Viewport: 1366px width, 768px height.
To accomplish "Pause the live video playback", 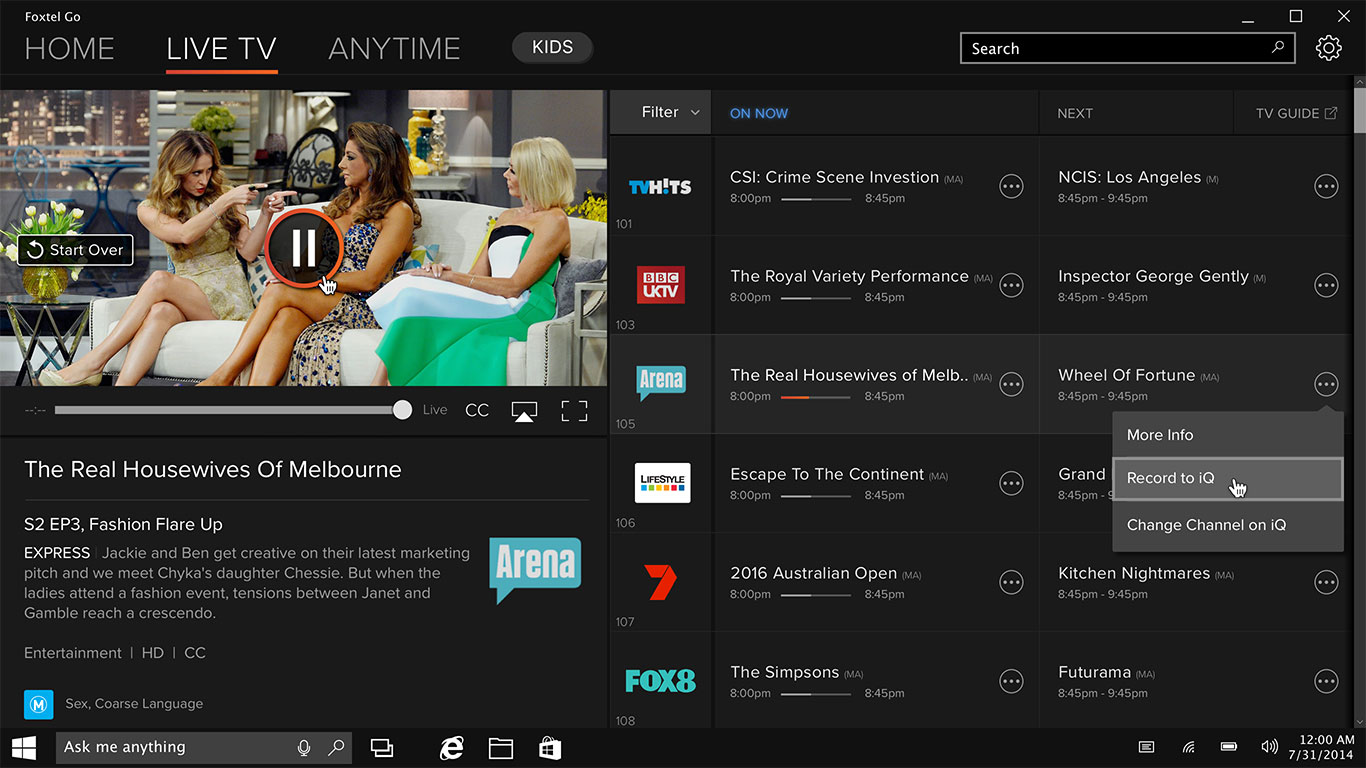I will click(x=304, y=247).
